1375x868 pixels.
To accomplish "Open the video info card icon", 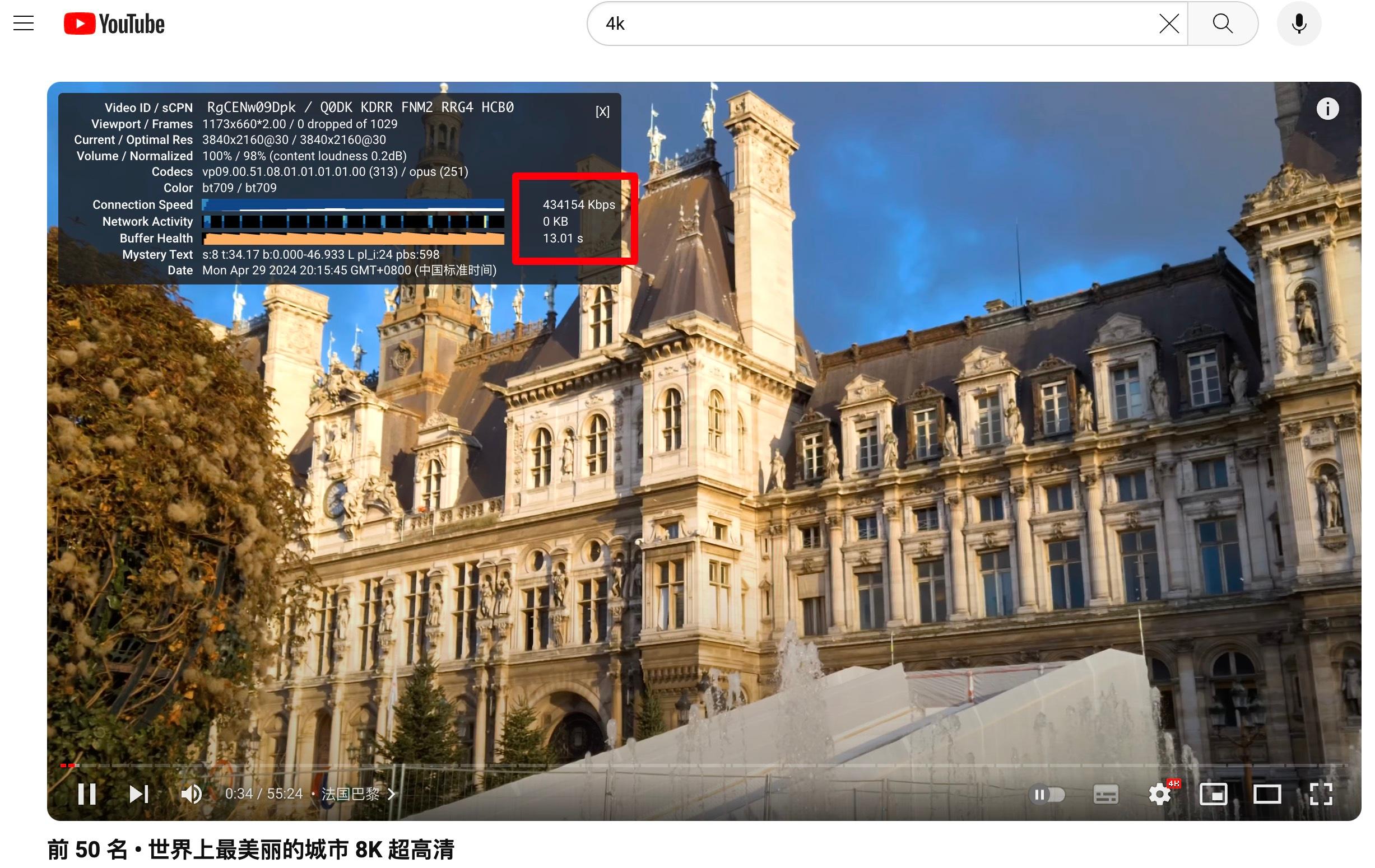I will click(1327, 109).
